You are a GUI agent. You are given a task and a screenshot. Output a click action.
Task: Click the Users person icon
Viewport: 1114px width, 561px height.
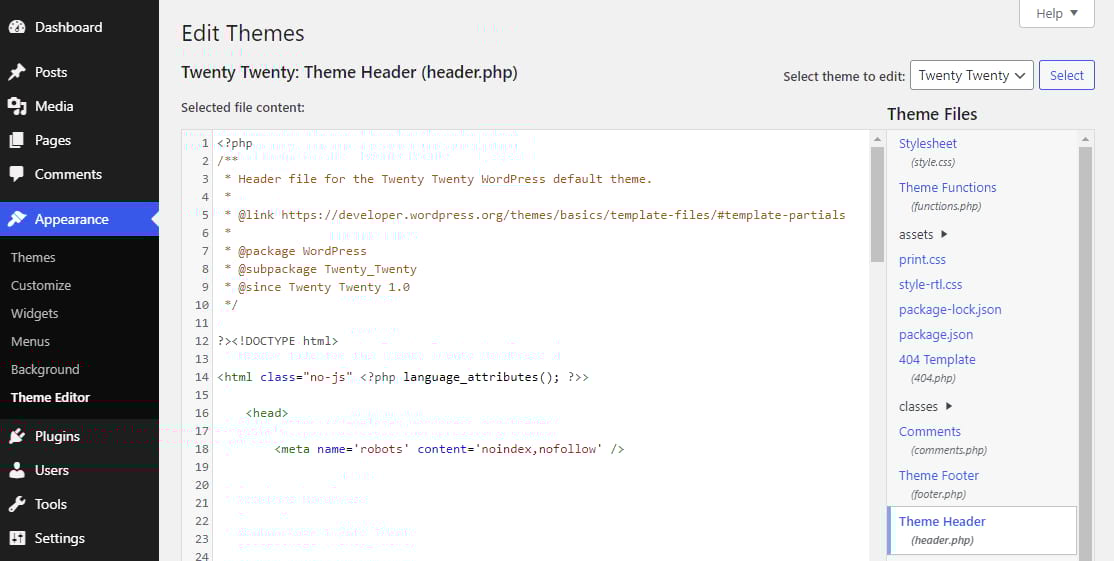coord(17,470)
